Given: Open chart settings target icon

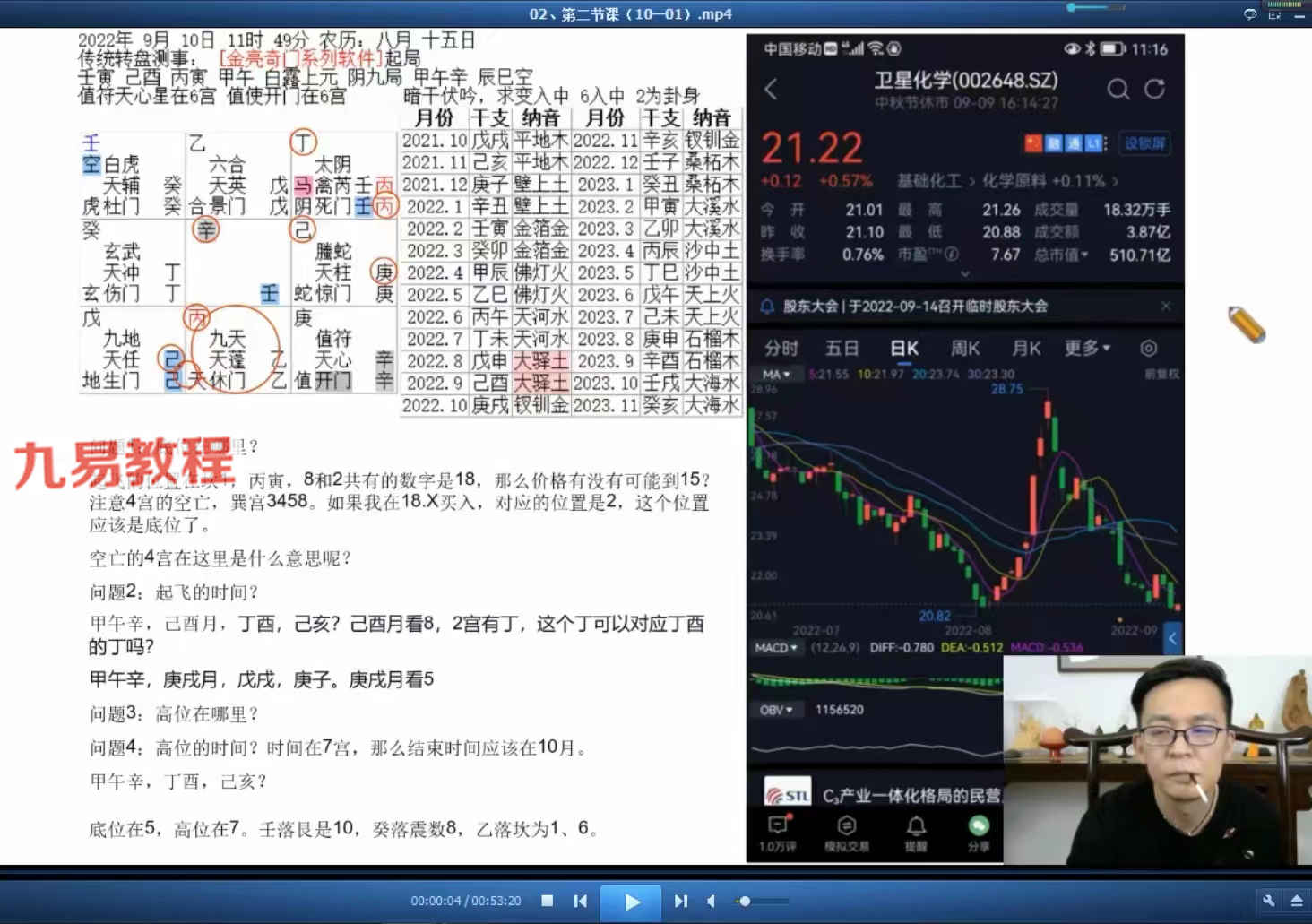Looking at the screenshot, I should [x=1148, y=348].
